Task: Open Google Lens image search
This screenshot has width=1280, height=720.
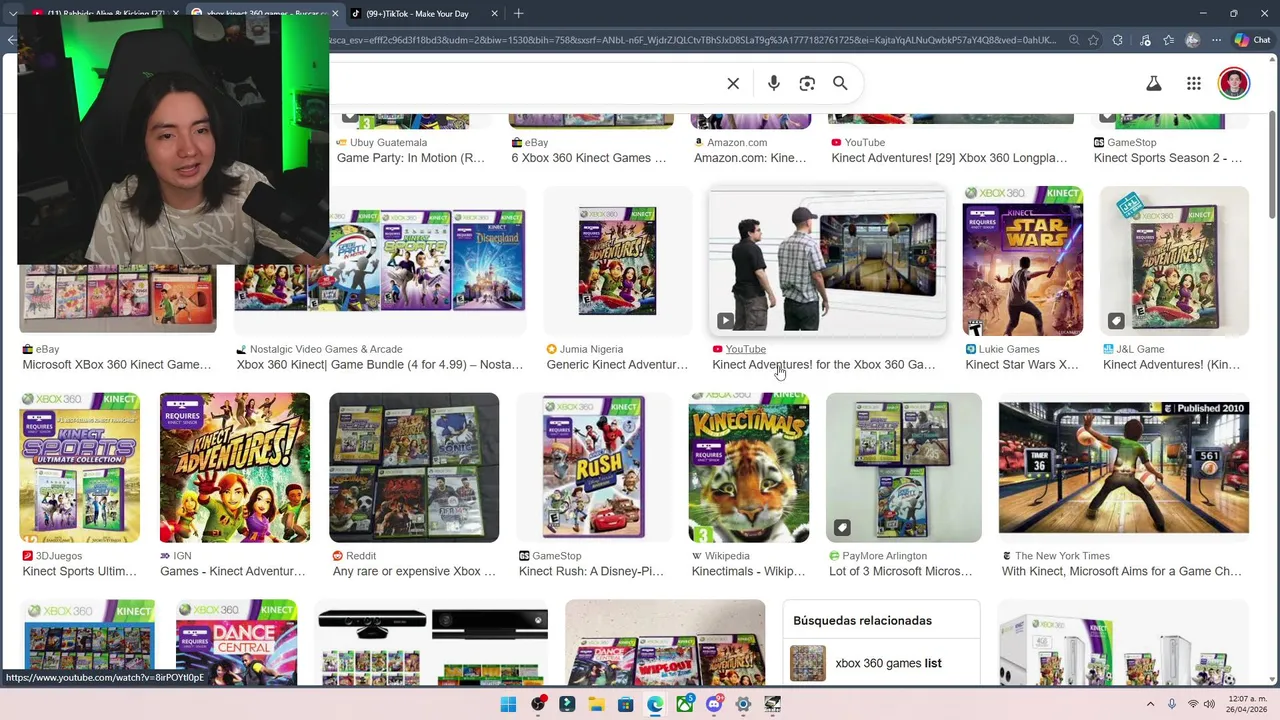Action: pos(807,84)
